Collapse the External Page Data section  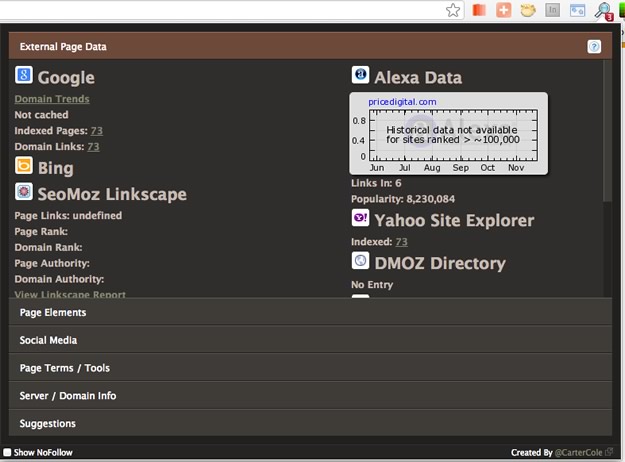[x=310, y=46]
